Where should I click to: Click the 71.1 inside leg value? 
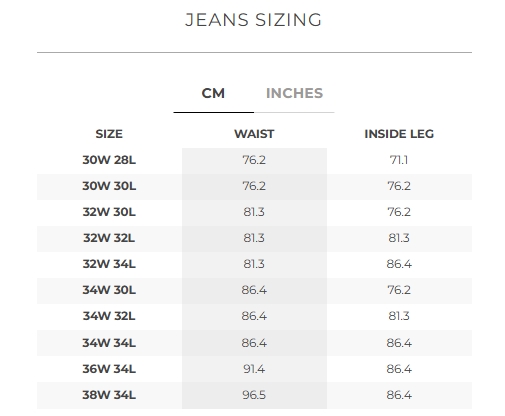pyautogui.click(x=399, y=160)
